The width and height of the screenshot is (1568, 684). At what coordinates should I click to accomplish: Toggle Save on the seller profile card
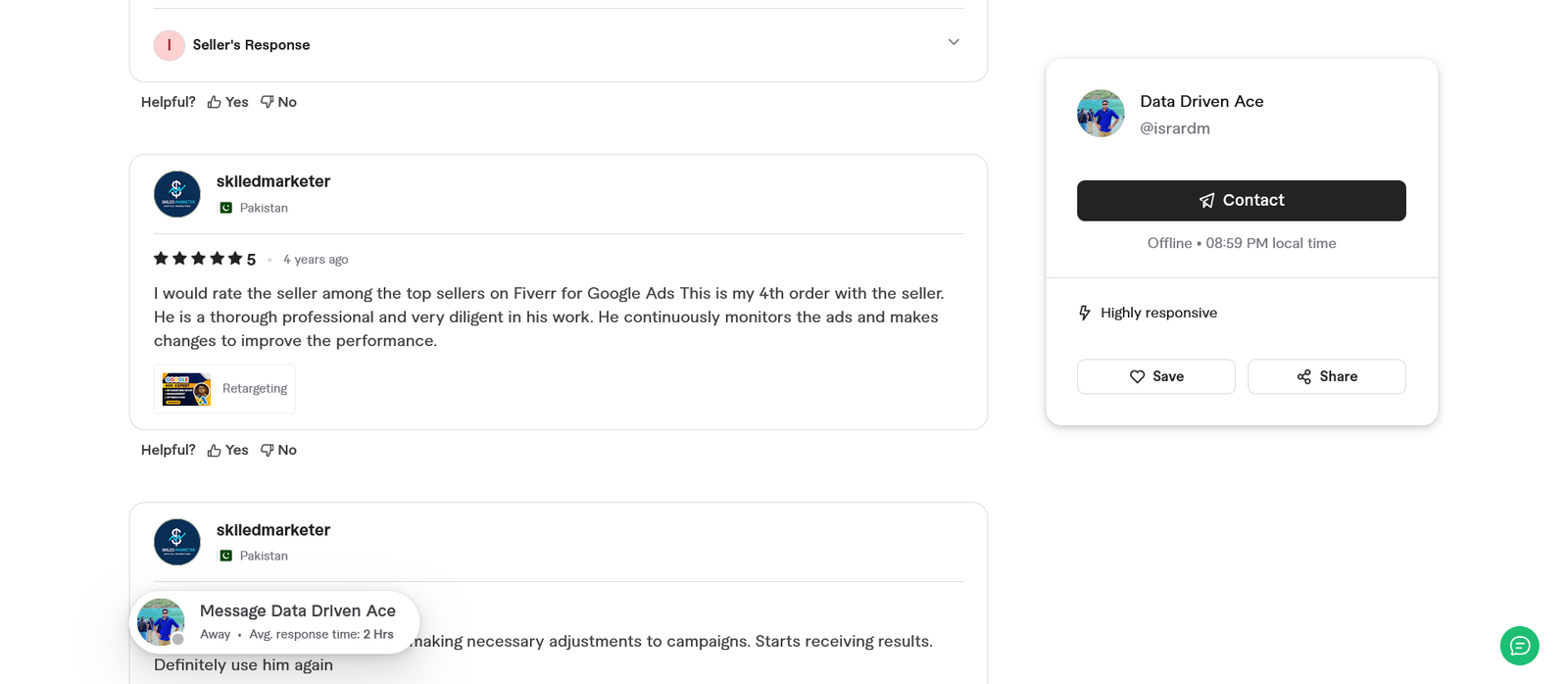(x=1155, y=376)
